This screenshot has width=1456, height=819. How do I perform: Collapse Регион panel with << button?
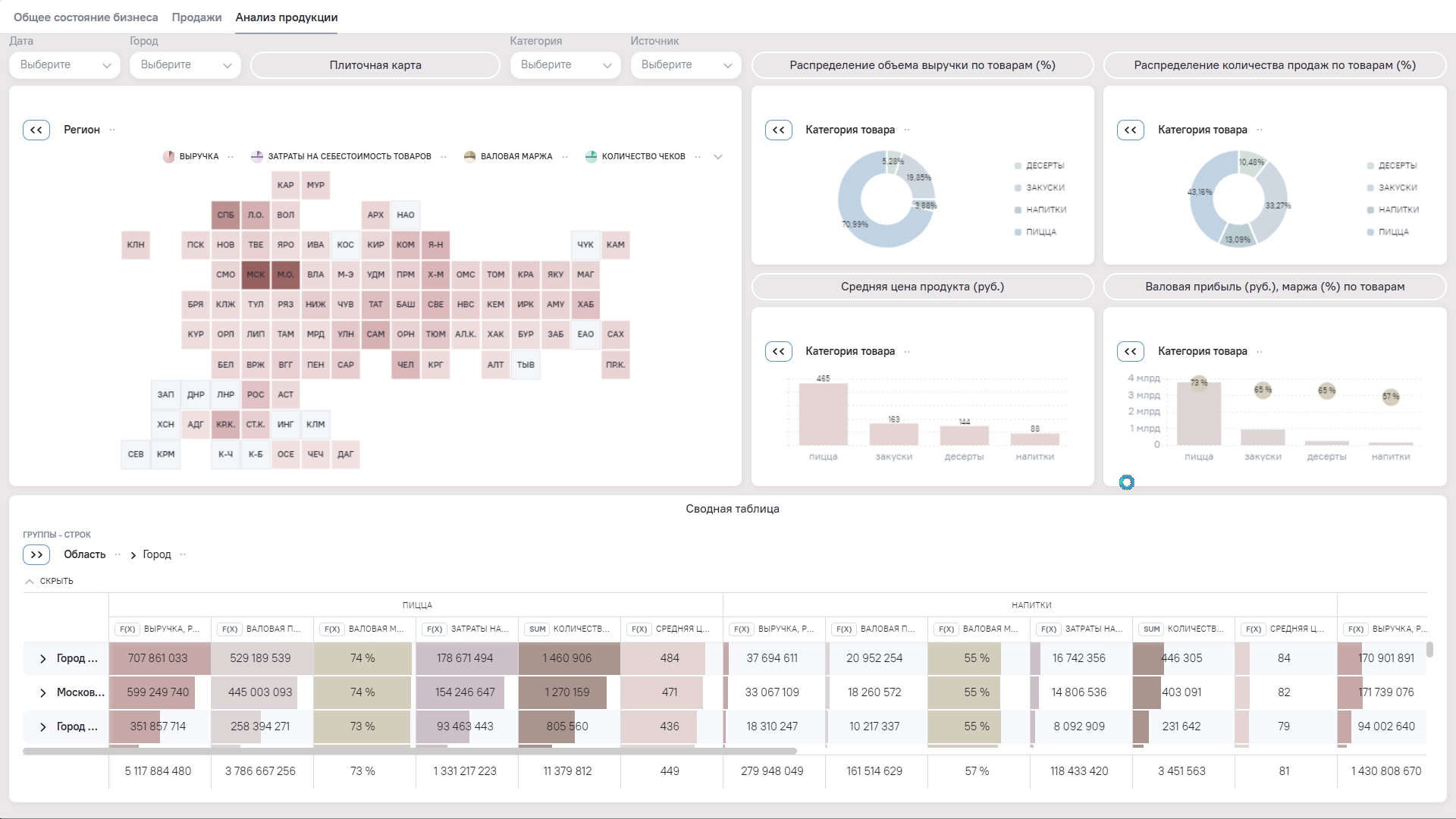click(x=36, y=130)
